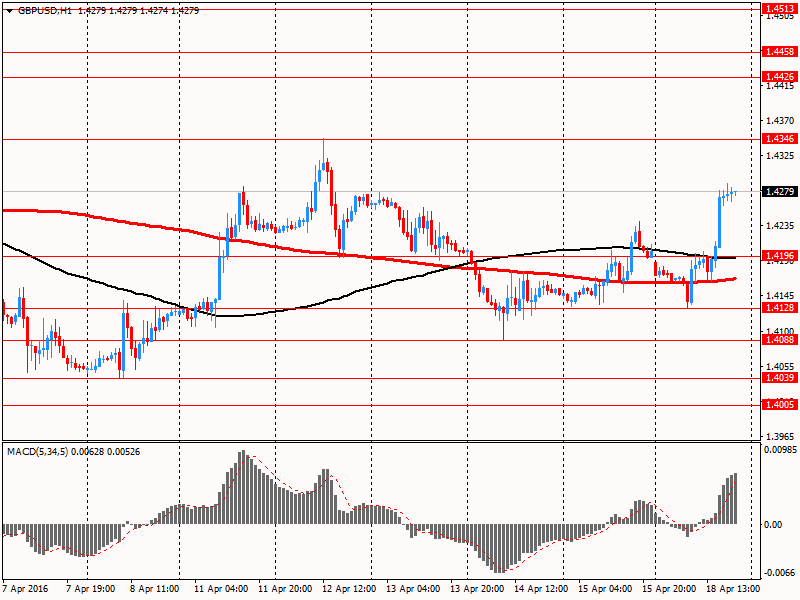Select the 1.4346 red price level label
The image size is (800, 600).
tap(780, 139)
